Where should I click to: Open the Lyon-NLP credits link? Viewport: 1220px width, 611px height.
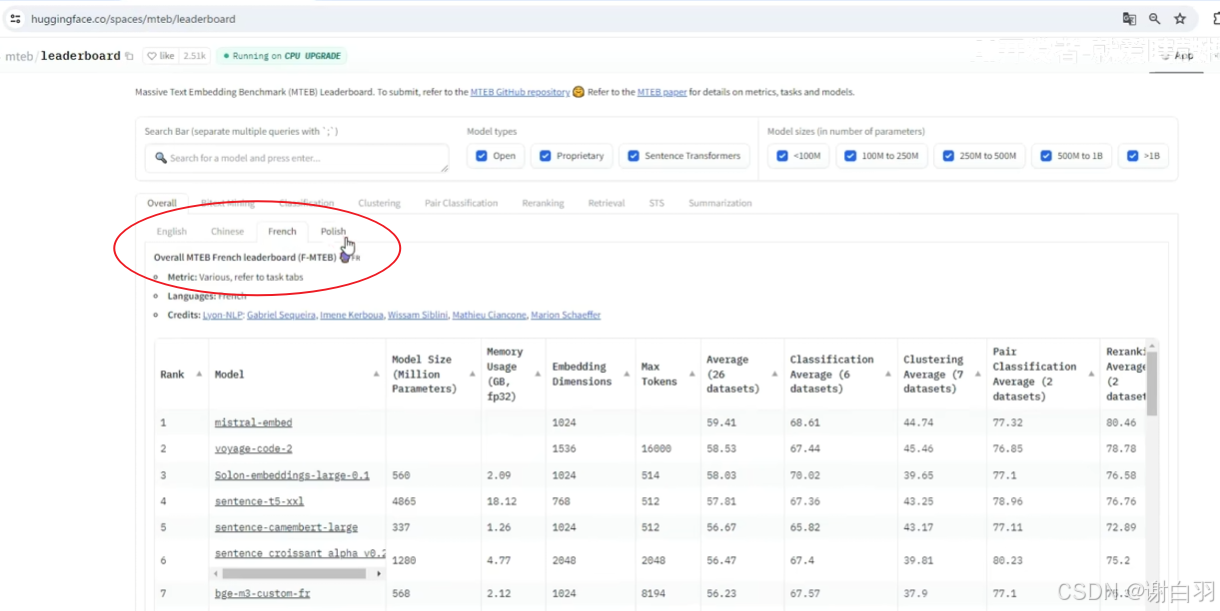[223, 315]
